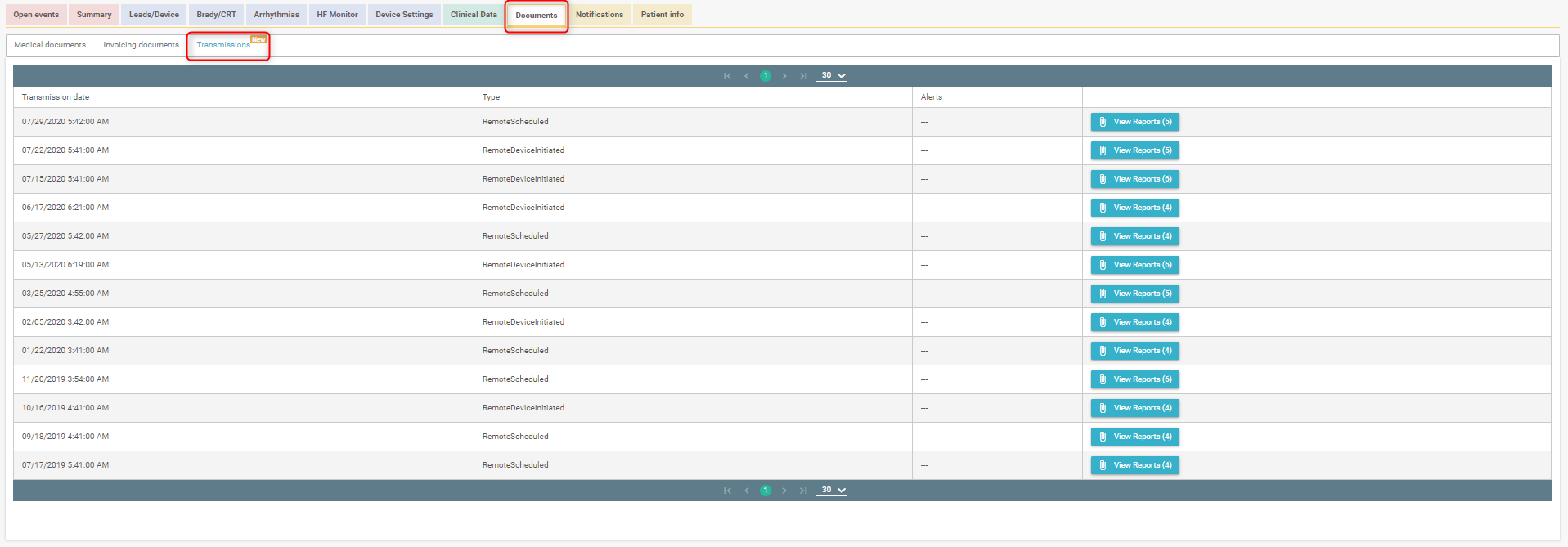Screen dimensions: 1568x547
Task: View Reports for 05/13/2020 transmission
Action: pos(1135,265)
